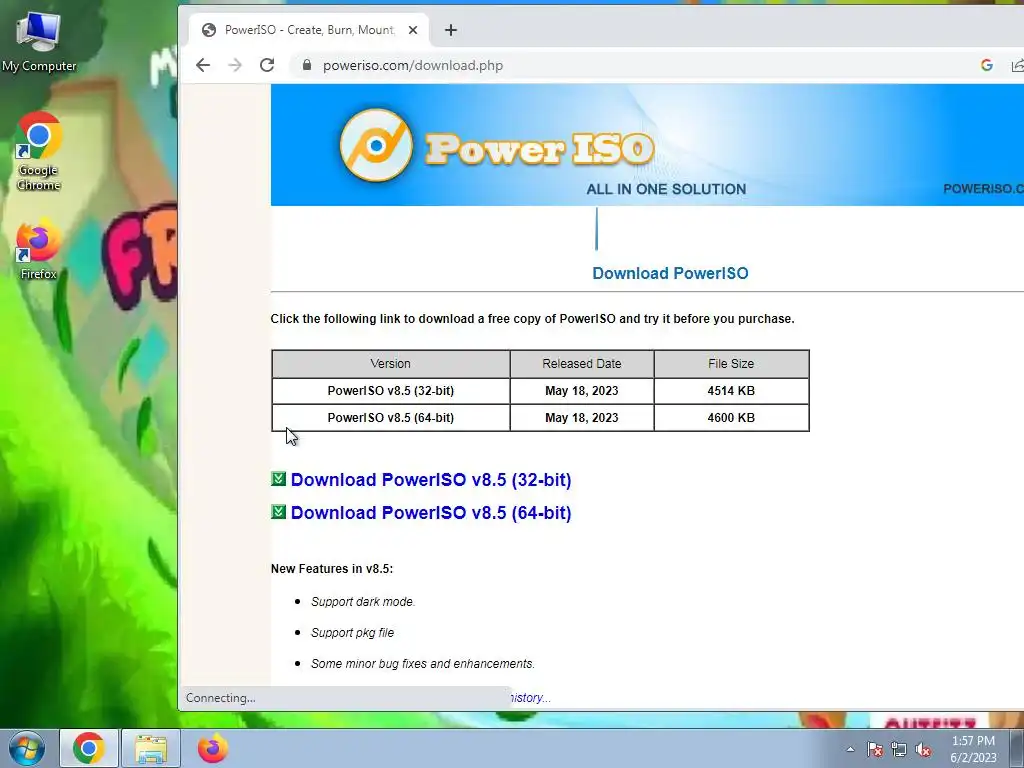1024x768 pixels.
Task: Click the revision history link at page bottom
Action: 530,697
